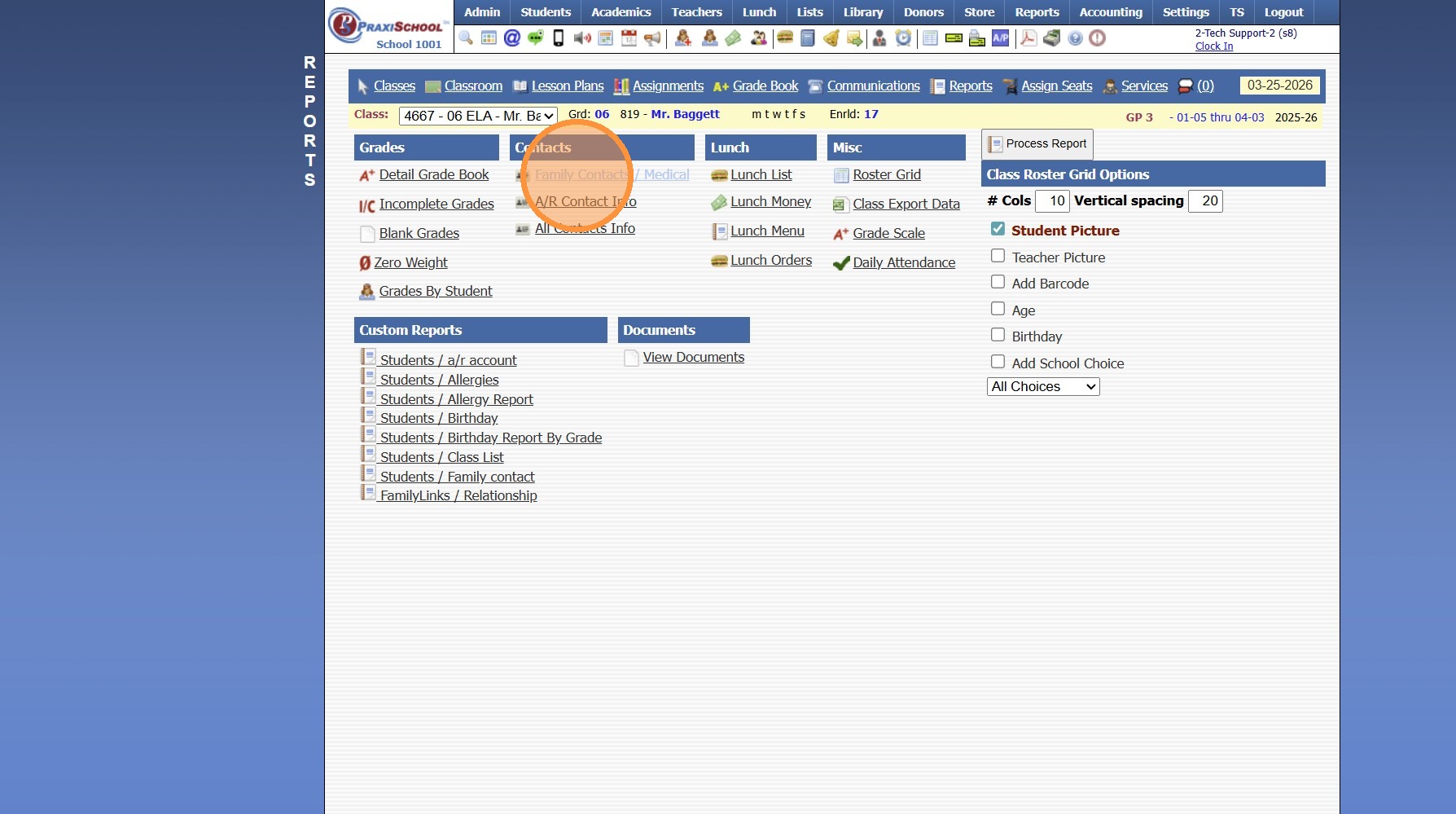Click the mobile phone toolbar icon
1456x814 pixels.
(559, 38)
